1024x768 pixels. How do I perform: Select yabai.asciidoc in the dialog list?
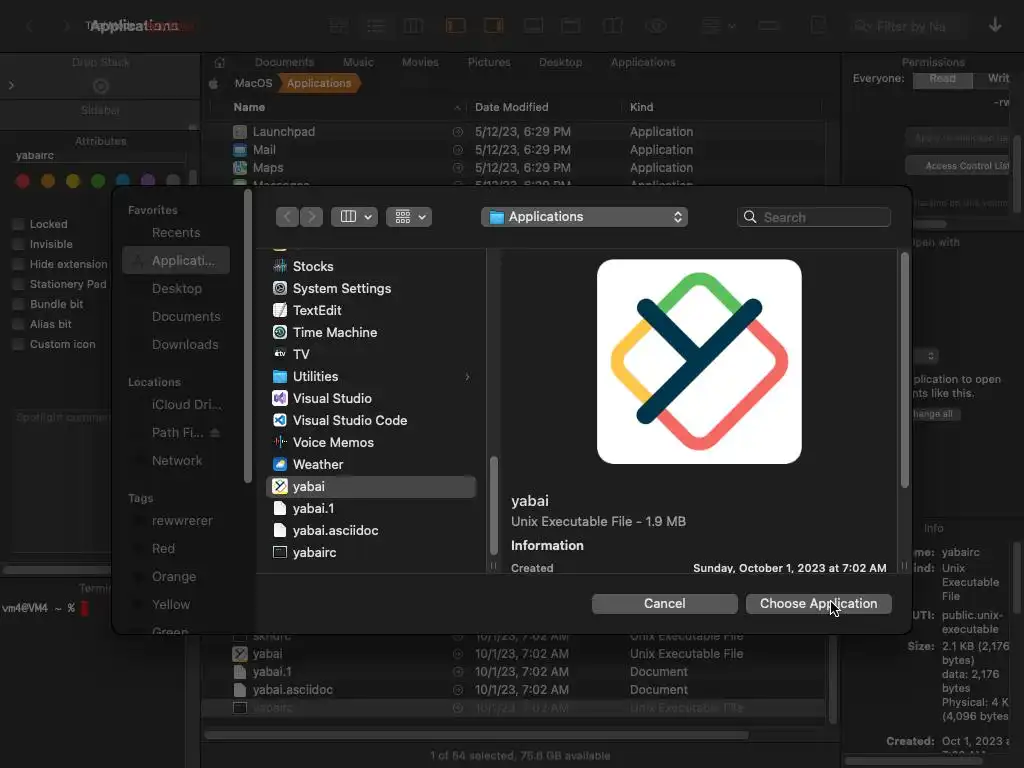pyautogui.click(x=371, y=530)
